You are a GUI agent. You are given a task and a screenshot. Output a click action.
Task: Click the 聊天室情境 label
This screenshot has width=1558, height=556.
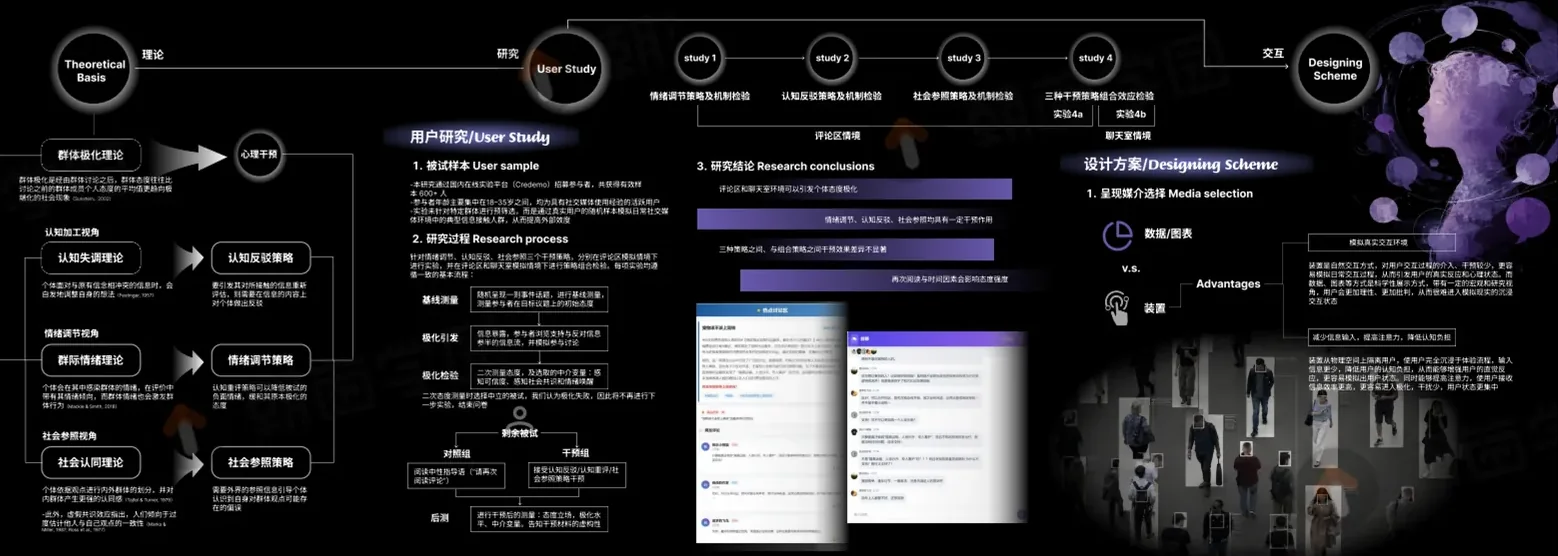click(x=1128, y=135)
